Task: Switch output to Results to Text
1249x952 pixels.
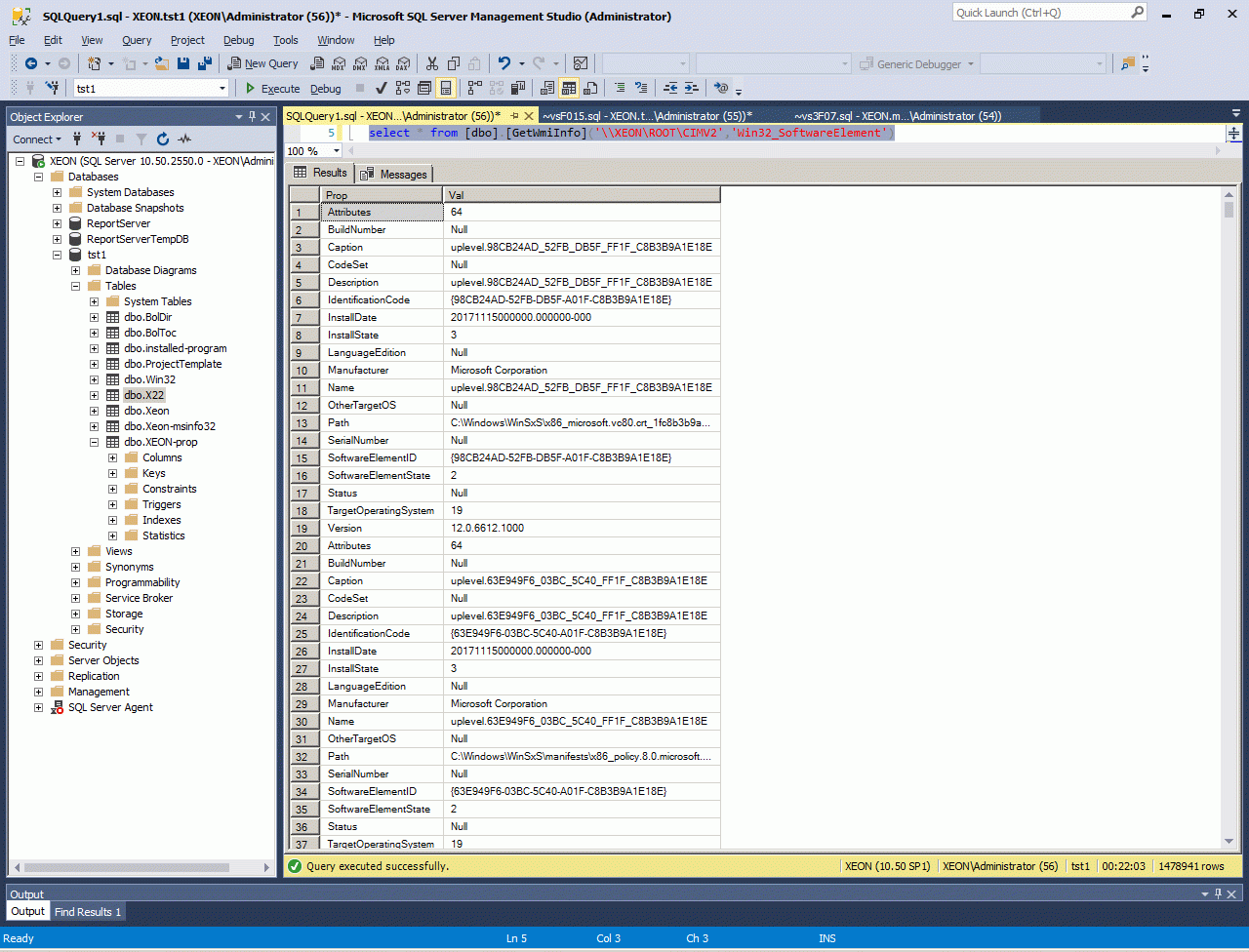Action: (547, 89)
